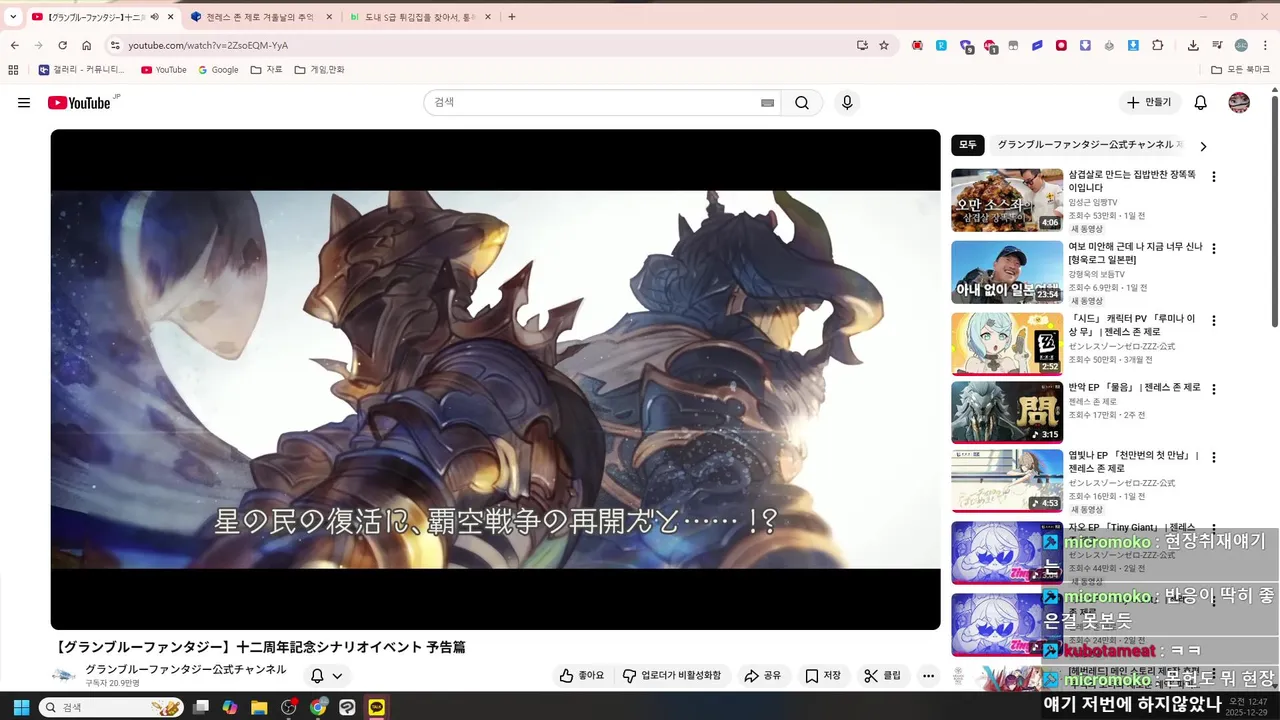Open the Google bookmark

[219, 70]
